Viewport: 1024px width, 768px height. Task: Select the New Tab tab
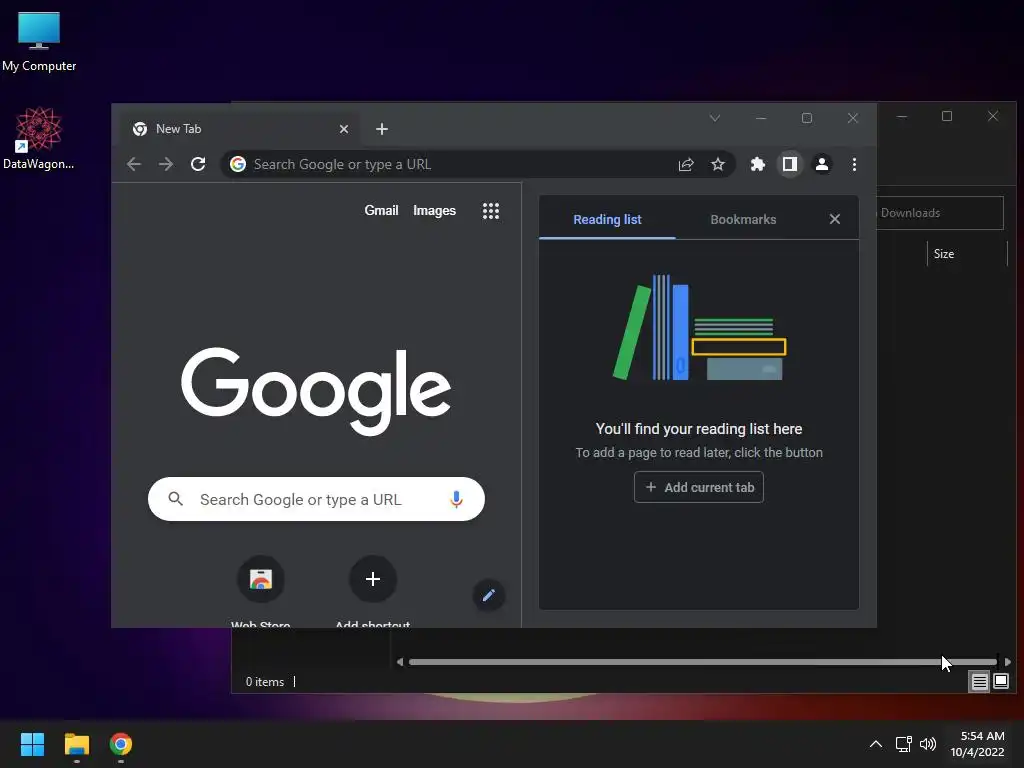[241, 129]
